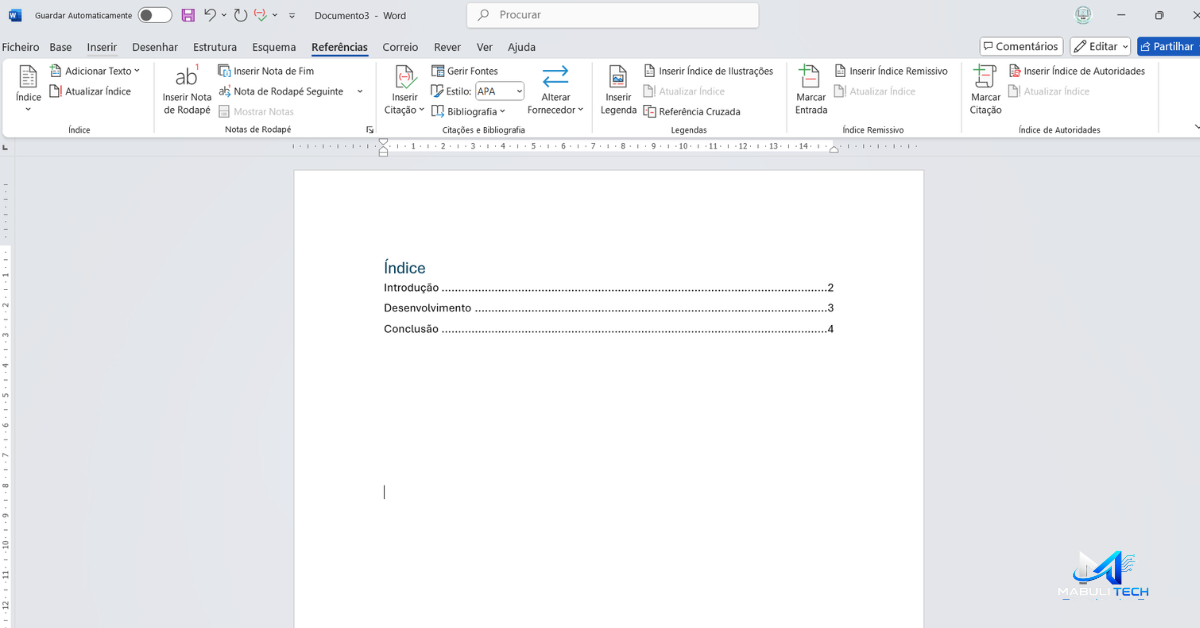Click Adicionar Texto in the Índice group
The height and width of the screenshot is (628, 1200).
tap(95, 71)
